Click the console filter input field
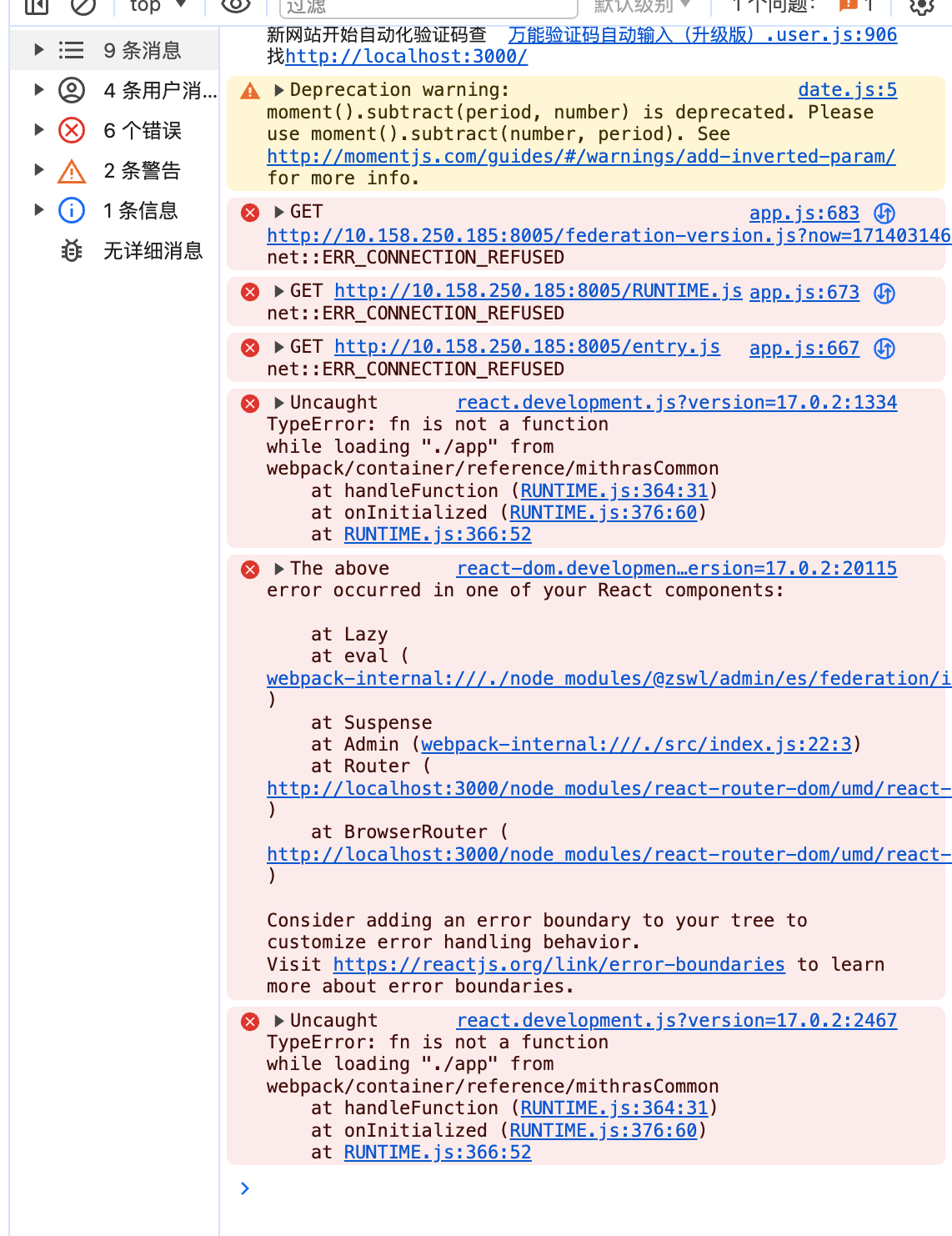Screen dimensions: 952x1236 click(x=428, y=8)
